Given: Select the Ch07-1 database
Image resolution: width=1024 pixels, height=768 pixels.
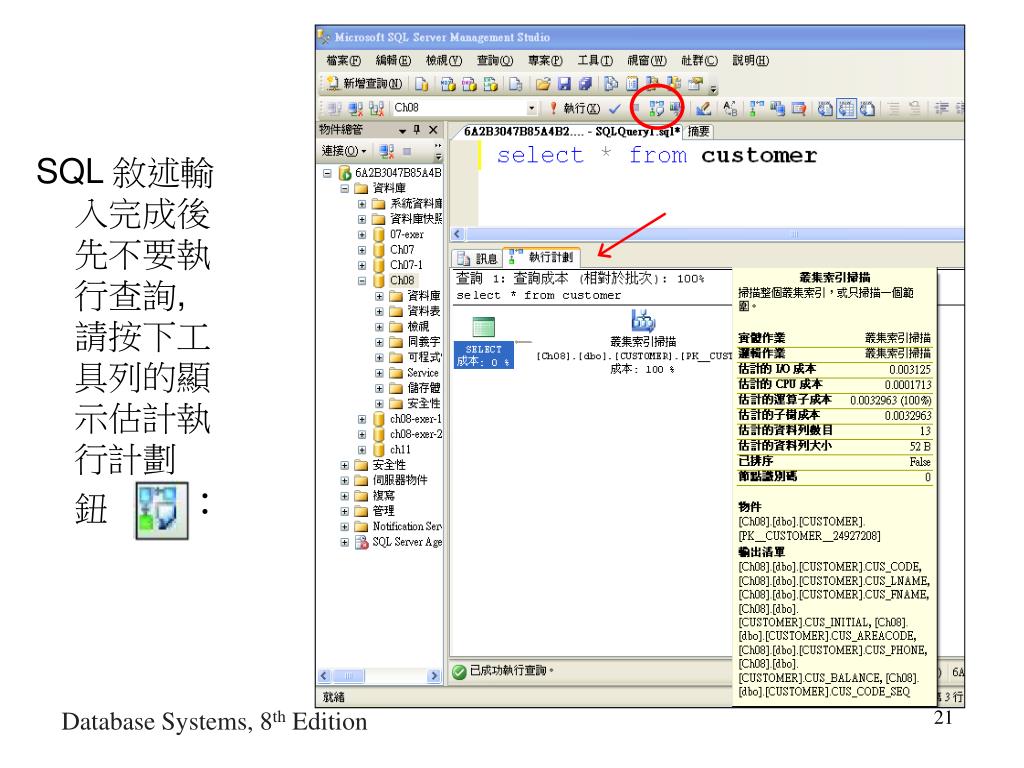Looking at the screenshot, I should coord(406,265).
